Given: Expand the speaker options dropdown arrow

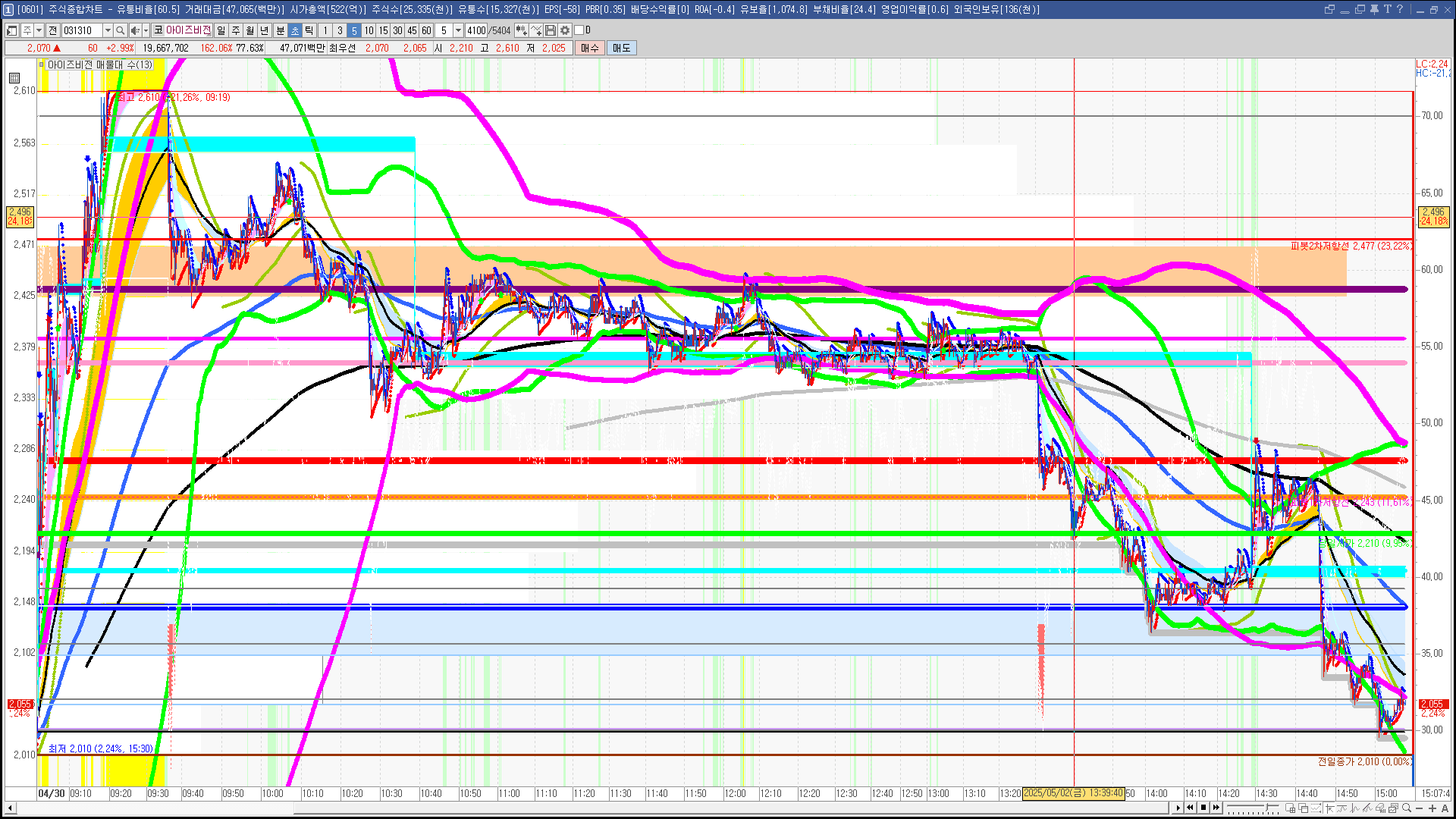Looking at the screenshot, I should 146,30.
